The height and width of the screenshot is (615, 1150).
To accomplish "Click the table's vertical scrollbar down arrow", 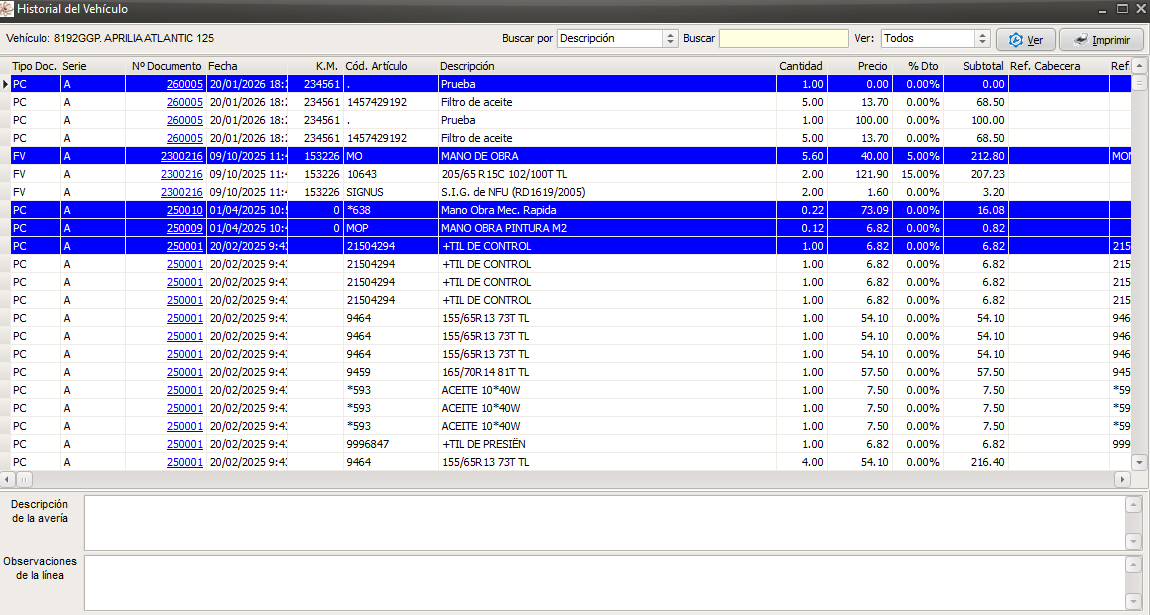I will [1139, 463].
